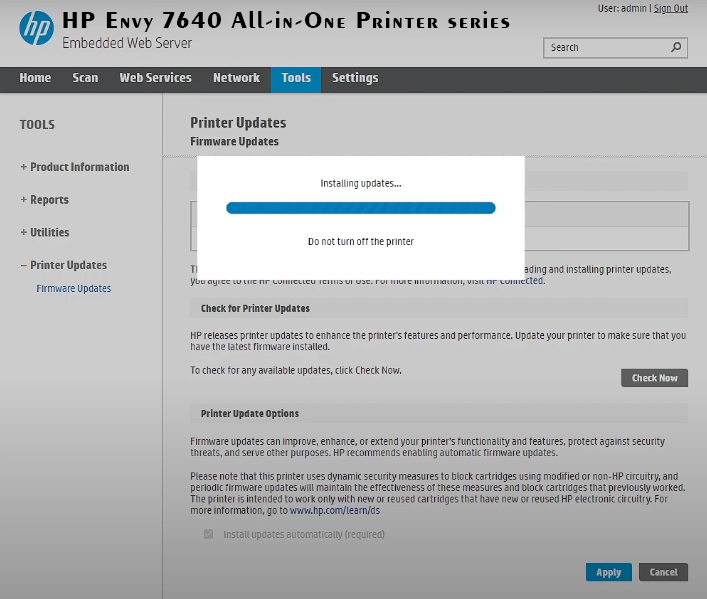
Task: Click the 'Installing updates...' text
Action: pos(361,184)
